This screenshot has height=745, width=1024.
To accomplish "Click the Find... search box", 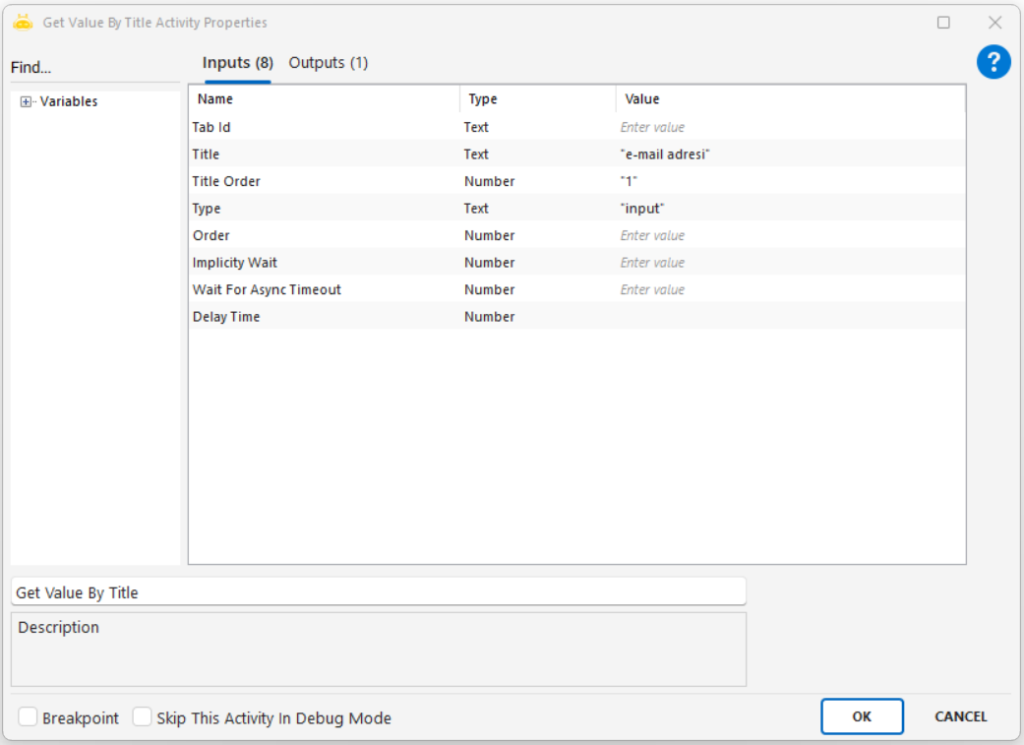I will pyautogui.click(x=95, y=68).
